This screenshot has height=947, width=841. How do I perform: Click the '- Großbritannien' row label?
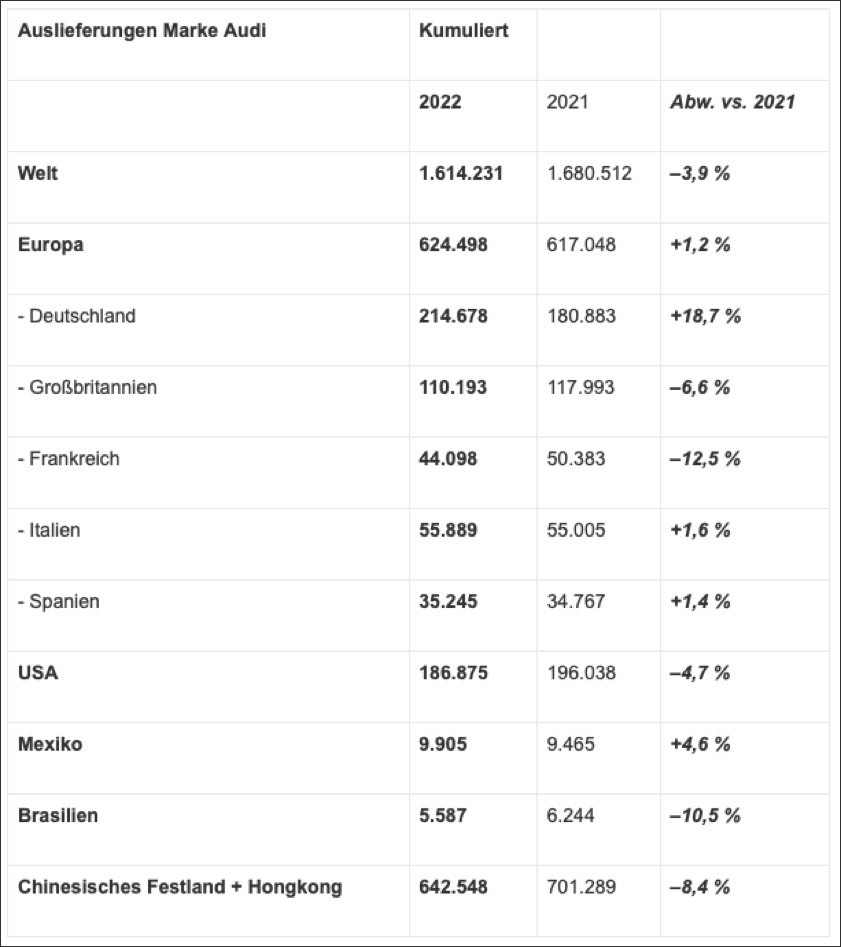point(87,387)
